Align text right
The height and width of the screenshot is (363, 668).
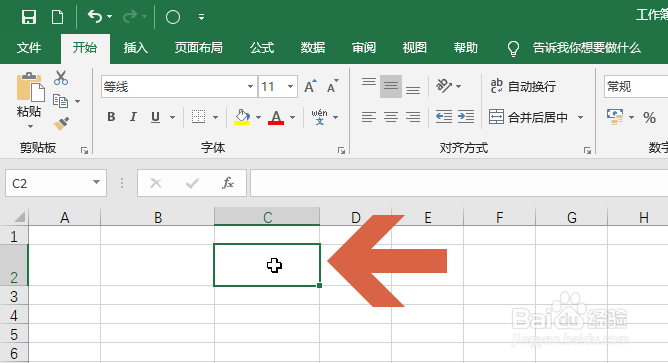[413, 117]
